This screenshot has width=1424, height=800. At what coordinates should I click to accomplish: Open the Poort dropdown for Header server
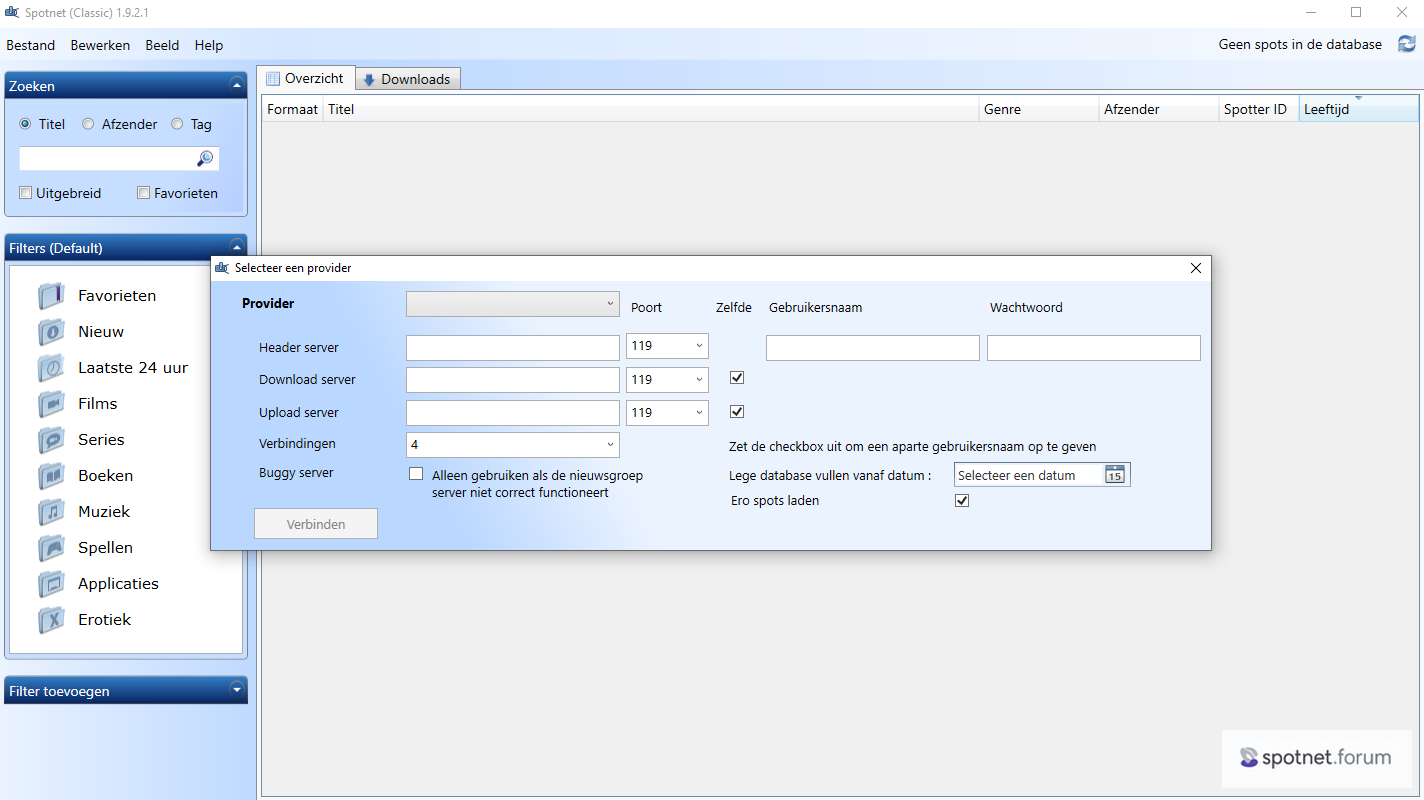click(x=667, y=347)
